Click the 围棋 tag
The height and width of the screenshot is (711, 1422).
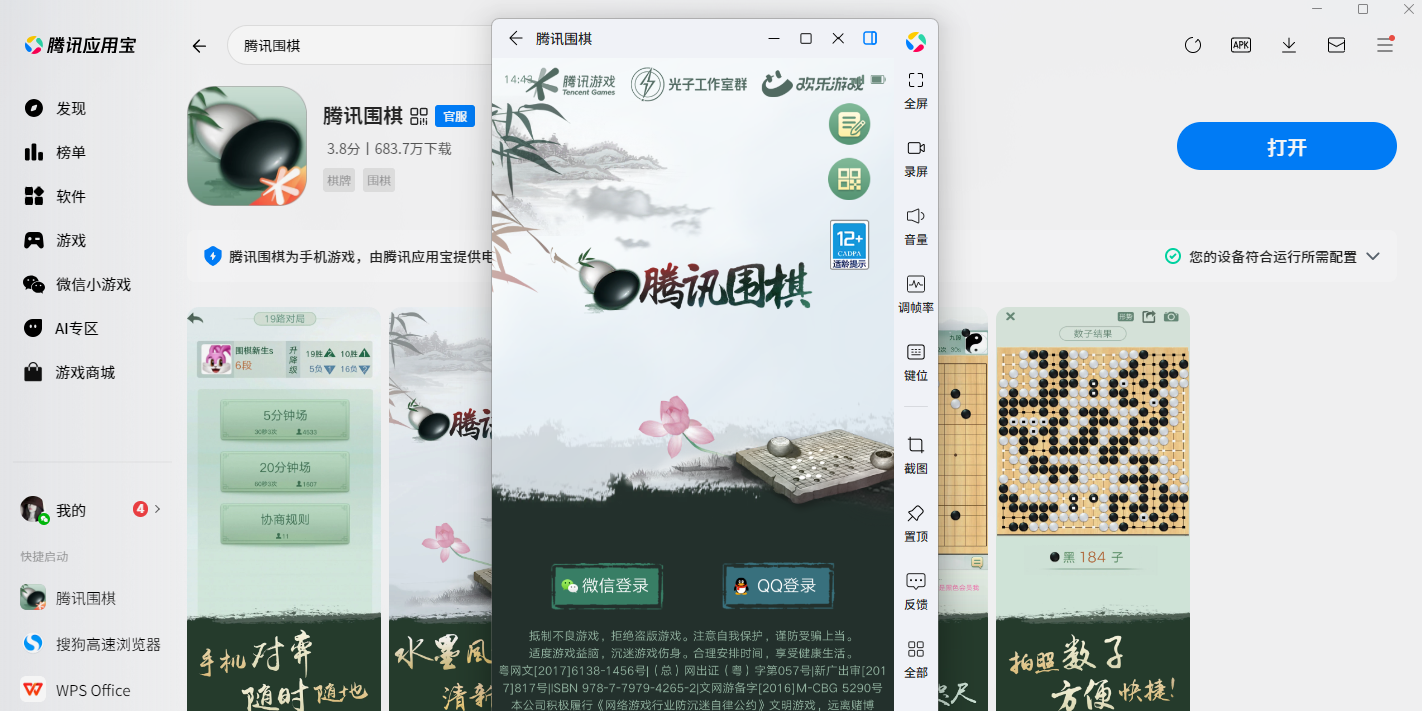(379, 180)
